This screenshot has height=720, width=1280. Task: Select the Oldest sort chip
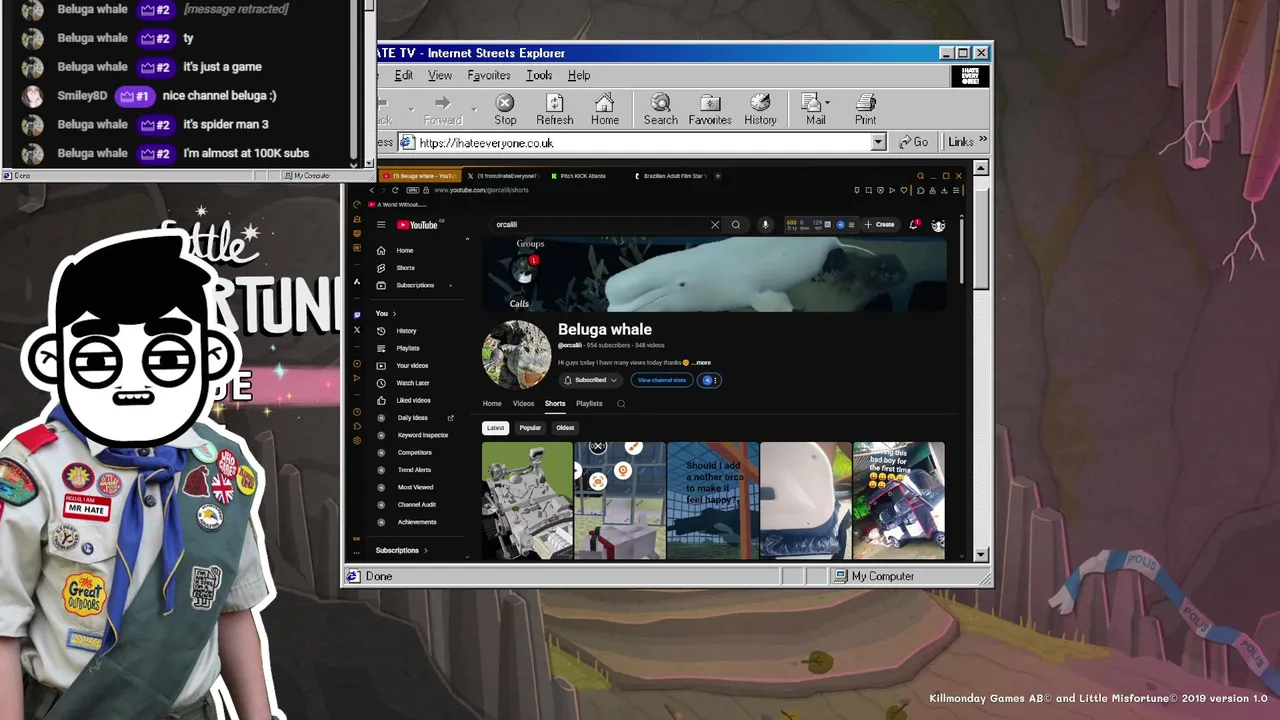click(x=565, y=428)
